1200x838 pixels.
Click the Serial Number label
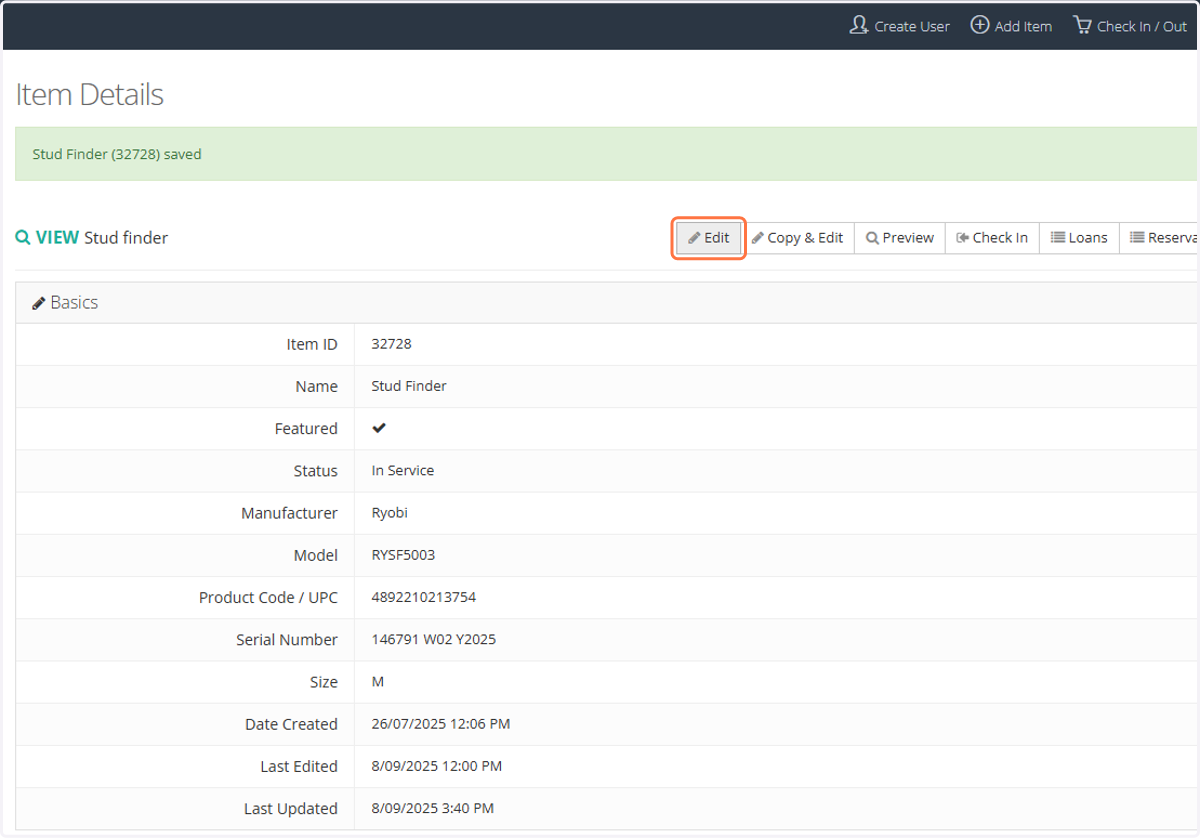[287, 639]
